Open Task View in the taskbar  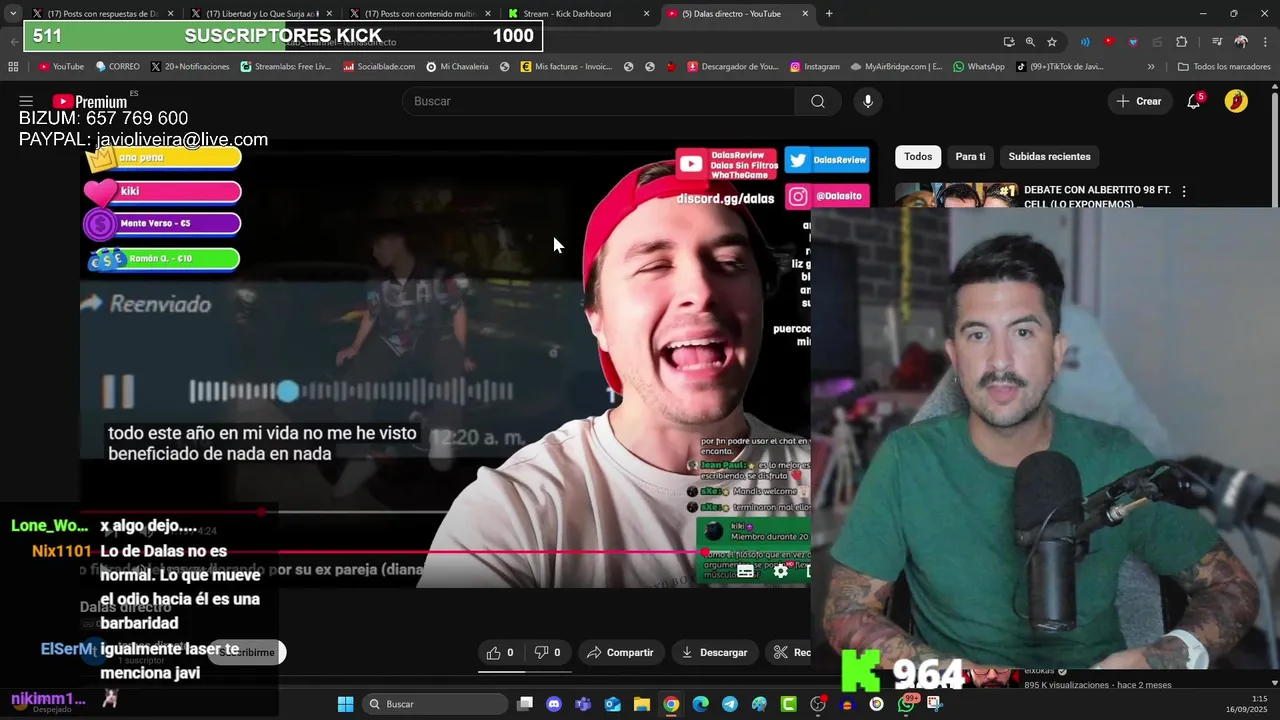point(525,704)
